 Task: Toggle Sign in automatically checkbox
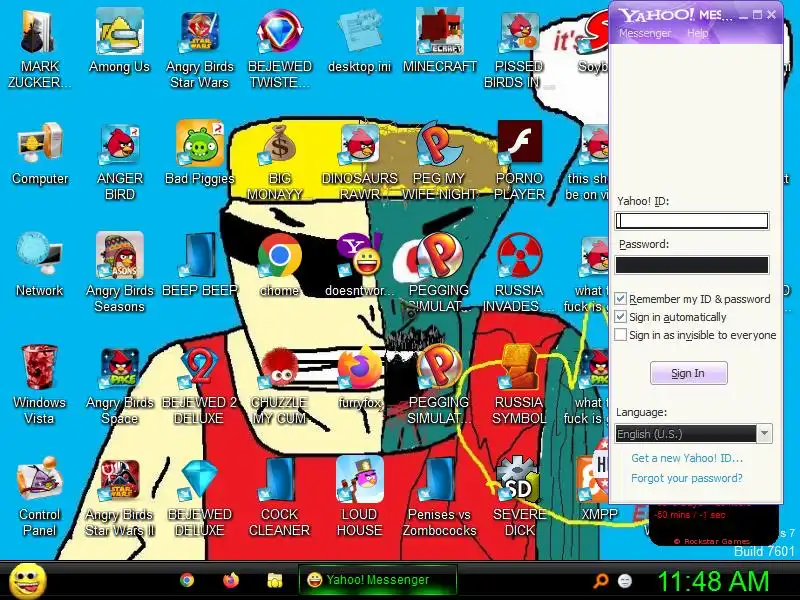point(620,317)
